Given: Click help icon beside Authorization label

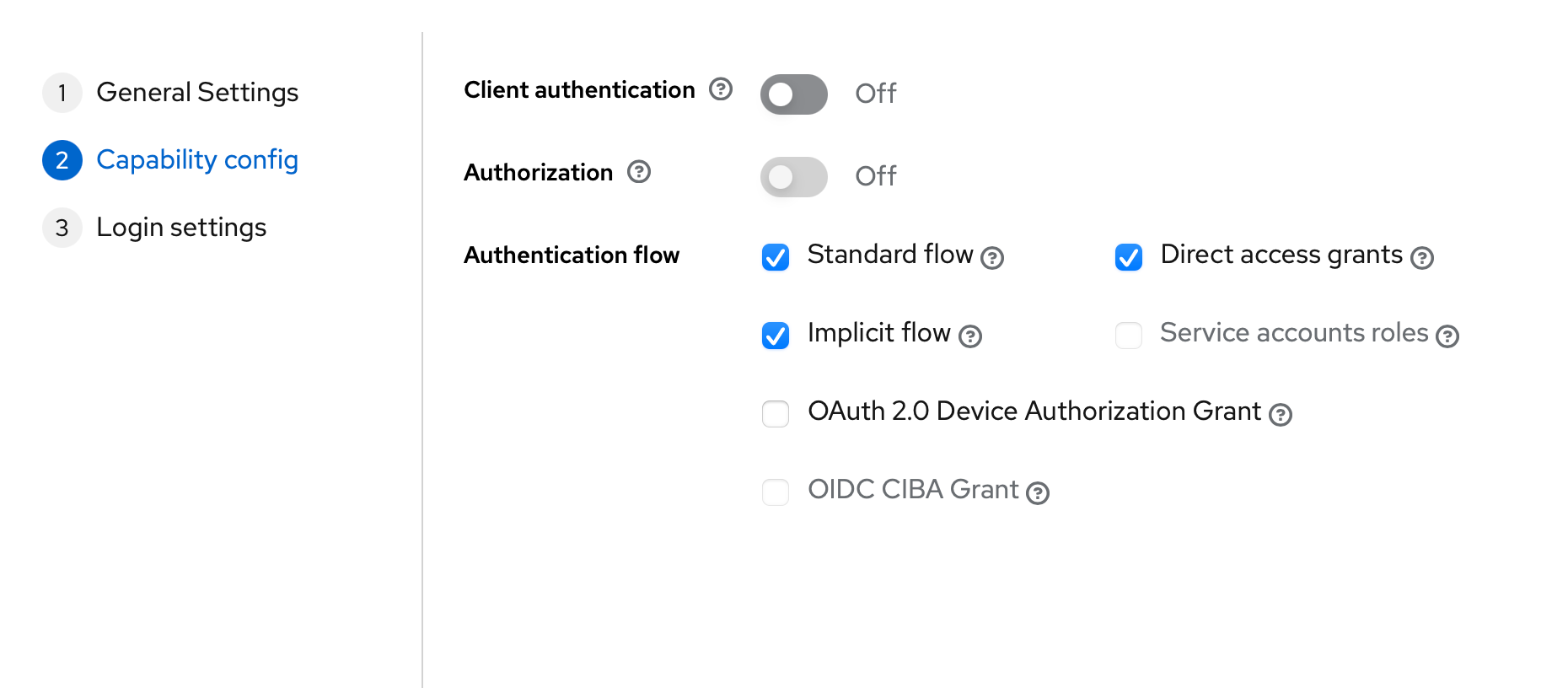Looking at the screenshot, I should 639,172.
